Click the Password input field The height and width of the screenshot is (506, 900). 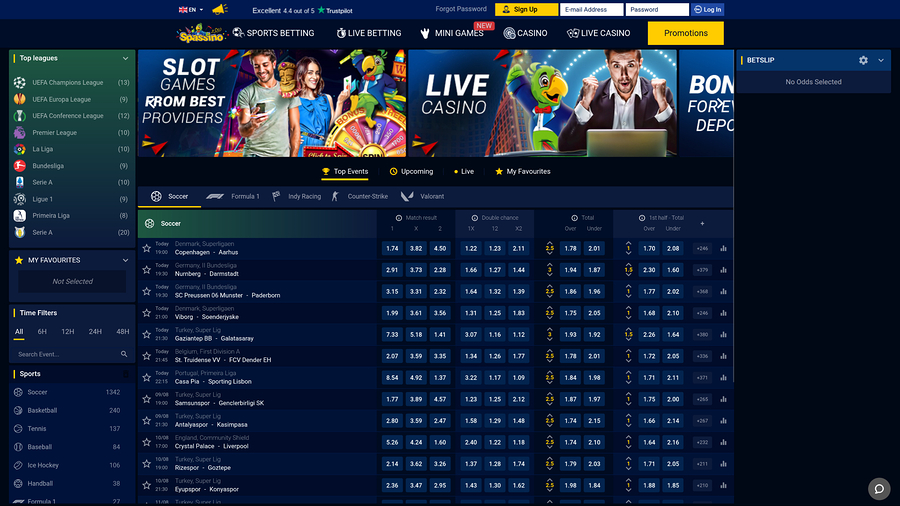(657, 9)
